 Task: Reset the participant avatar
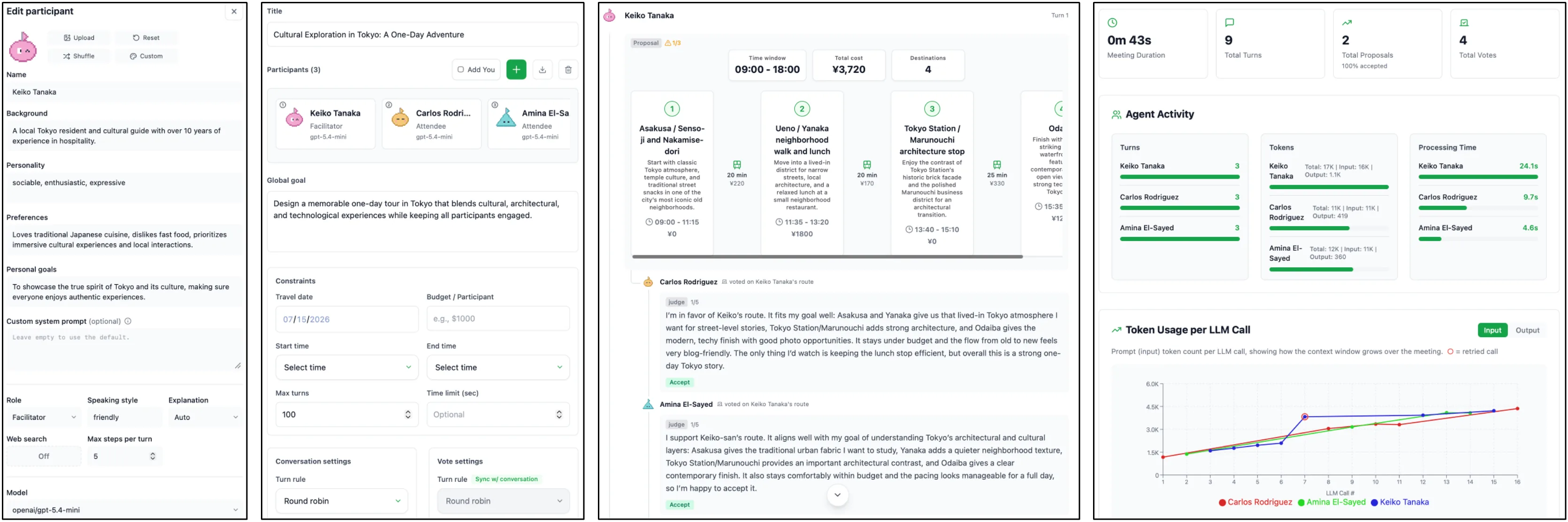coord(146,38)
